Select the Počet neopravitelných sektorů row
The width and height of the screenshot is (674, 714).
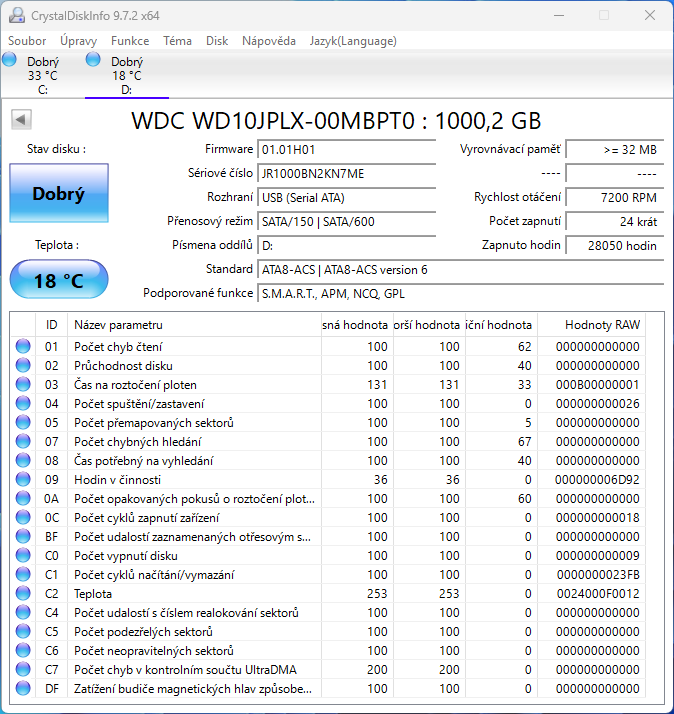coord(190,651)
